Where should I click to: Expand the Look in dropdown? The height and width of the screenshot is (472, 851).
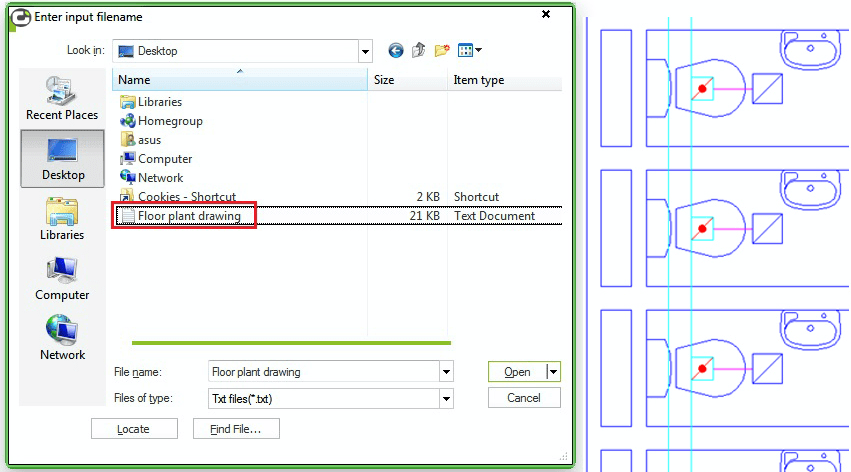tap(365, 51)
